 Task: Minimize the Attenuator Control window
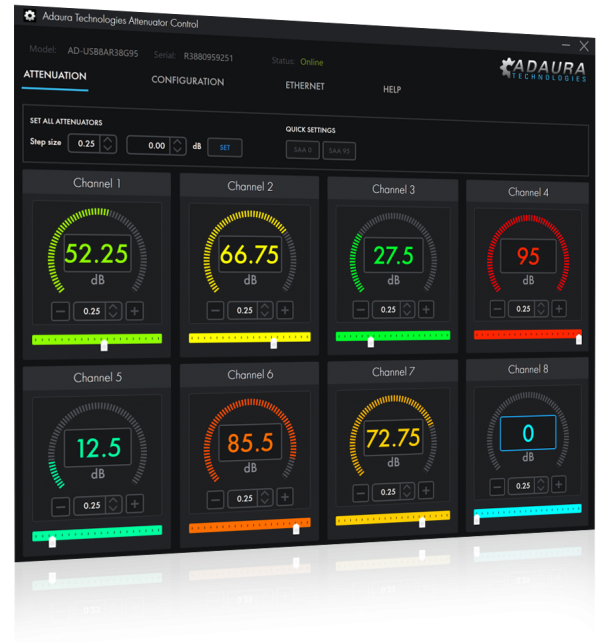pyautogui.click(x=566, y=45)
